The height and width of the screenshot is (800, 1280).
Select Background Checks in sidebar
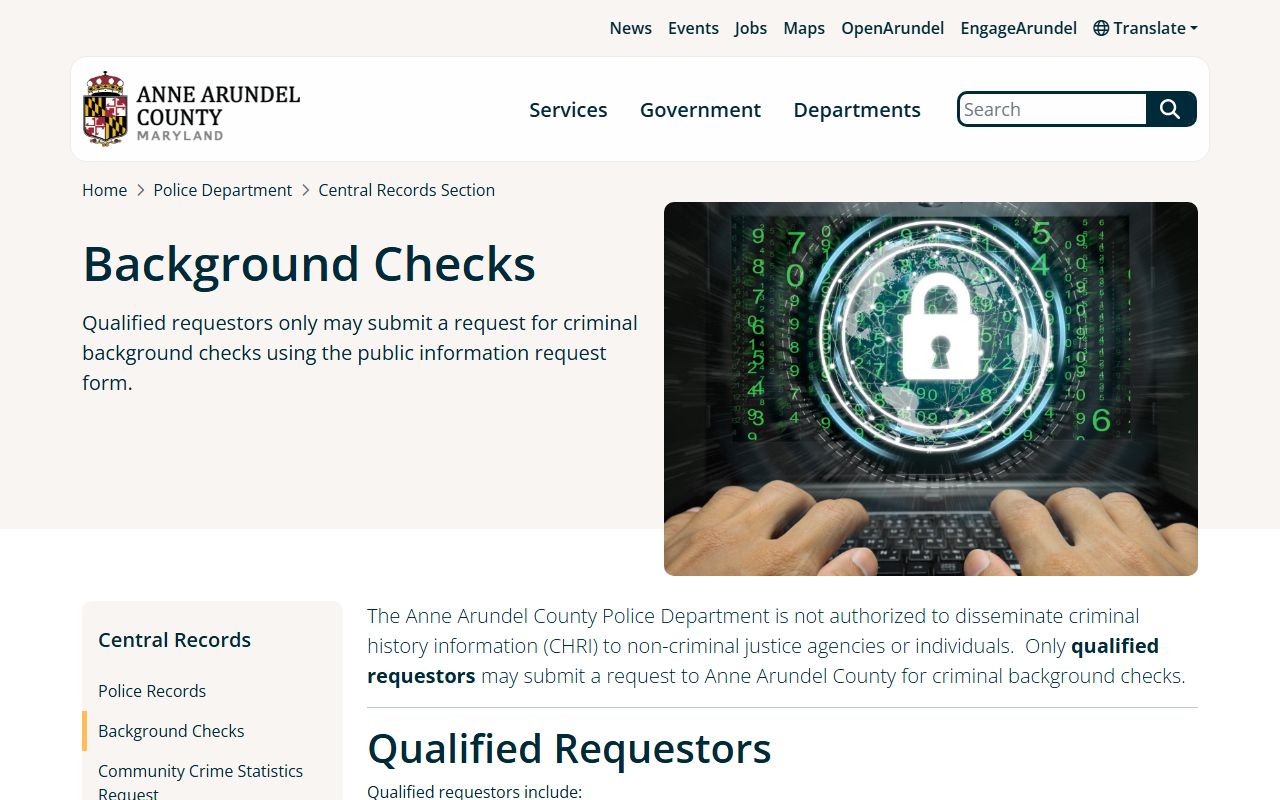coord(171,731)
